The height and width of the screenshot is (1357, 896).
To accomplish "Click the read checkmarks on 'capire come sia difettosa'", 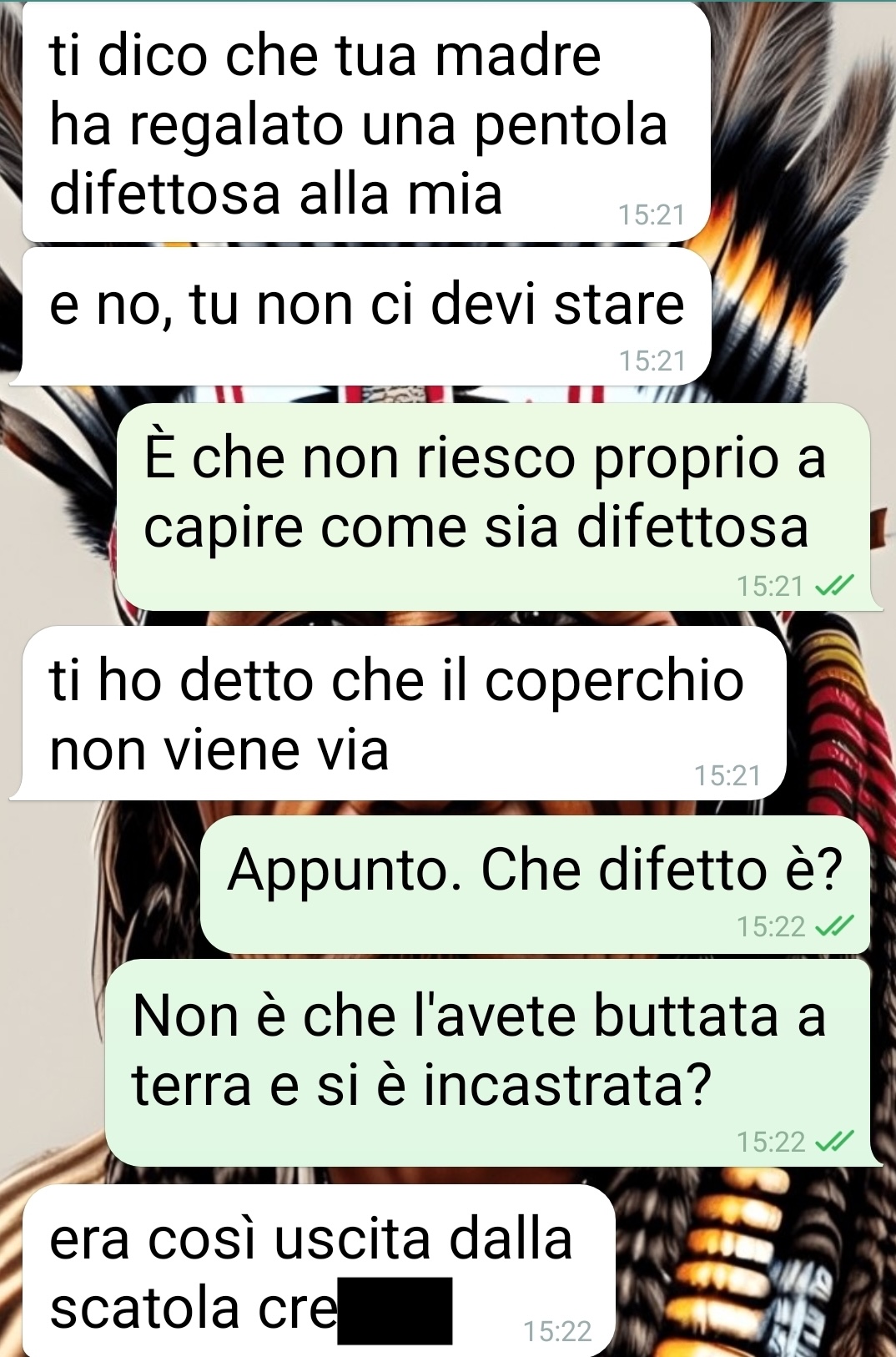I will [834, 586].
